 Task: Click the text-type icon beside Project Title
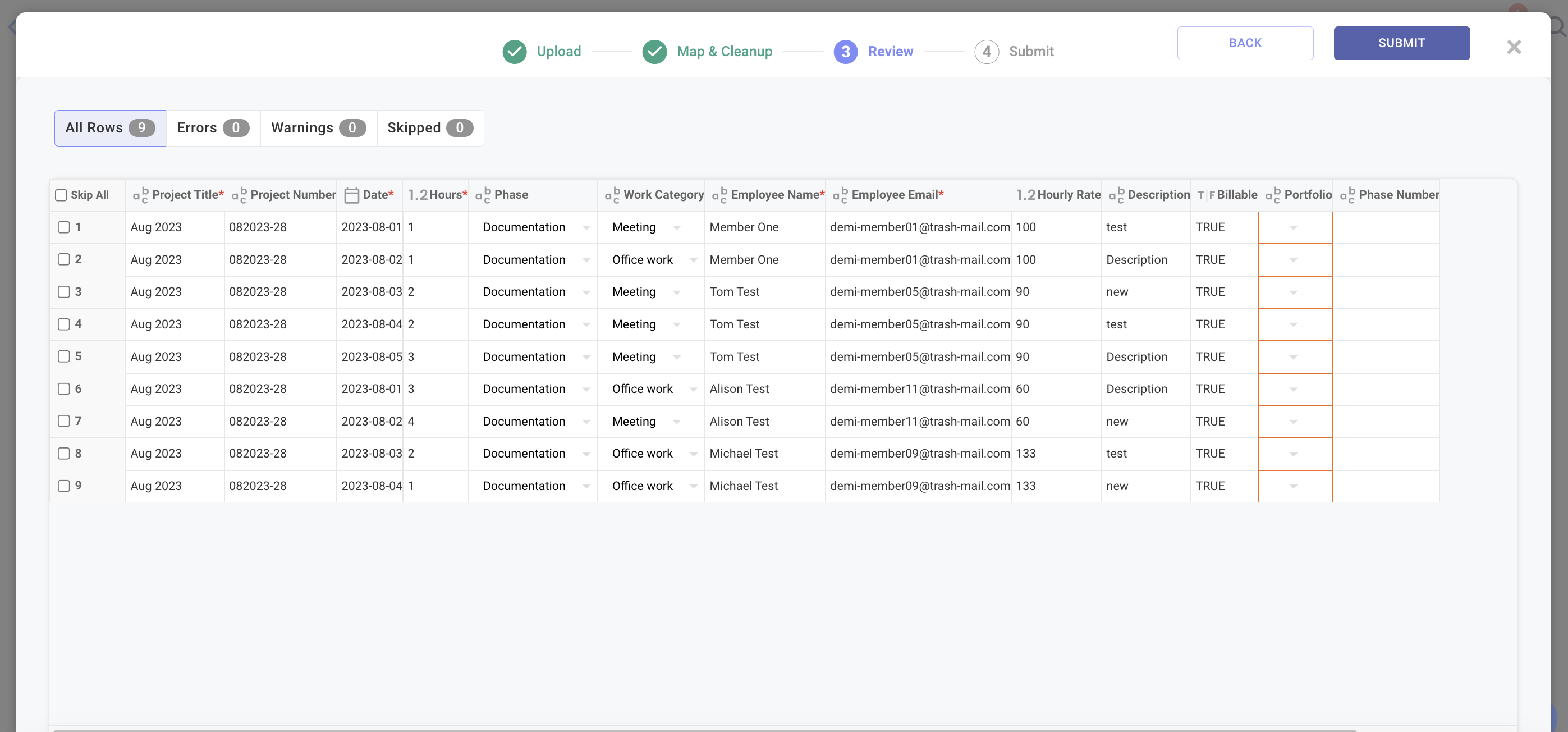(x=141, y=195)
